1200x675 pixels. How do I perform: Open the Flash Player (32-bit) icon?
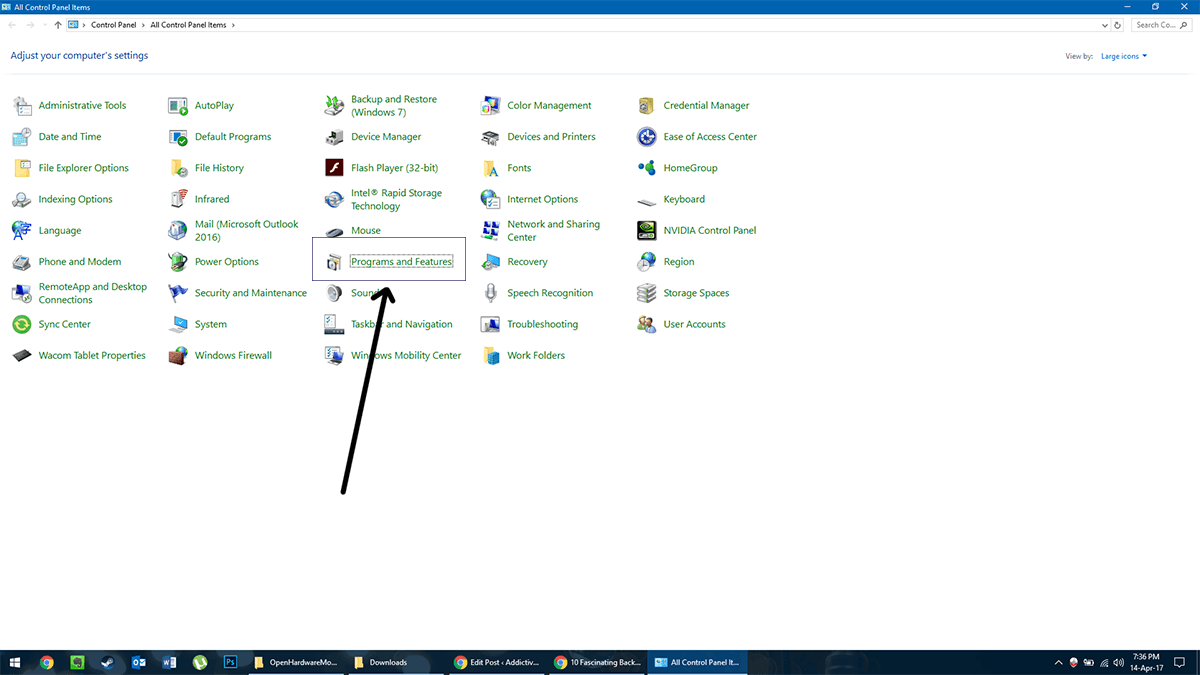[x=335, y=168]
